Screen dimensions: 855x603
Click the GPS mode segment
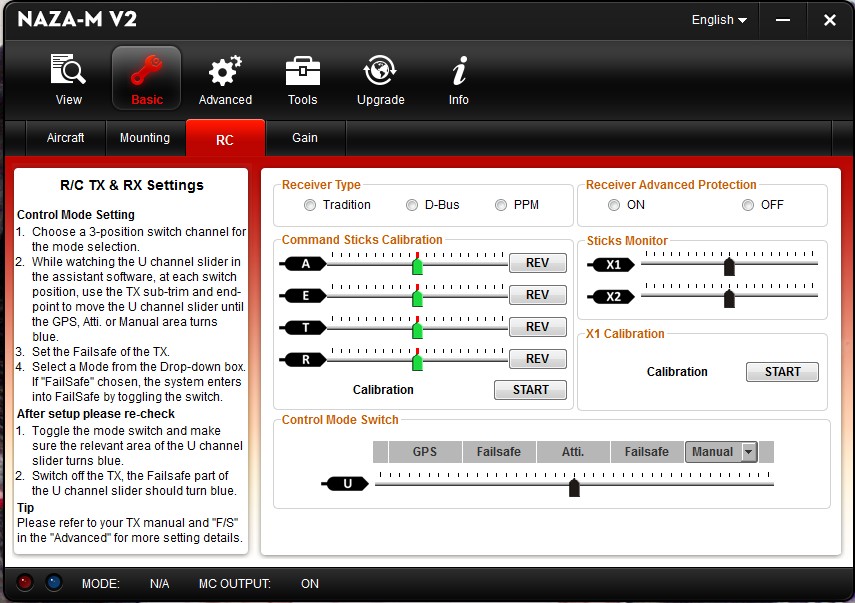coord(425,452)
